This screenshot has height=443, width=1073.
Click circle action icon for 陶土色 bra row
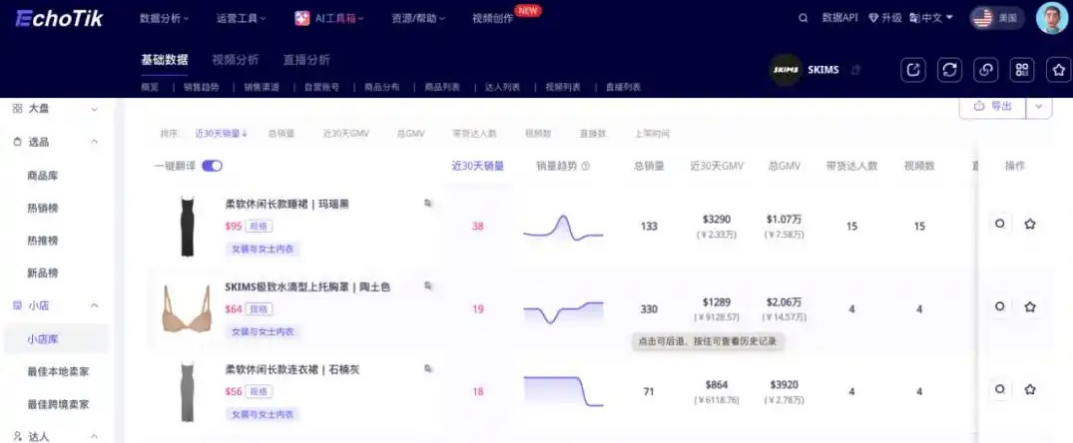coord(999,308)
